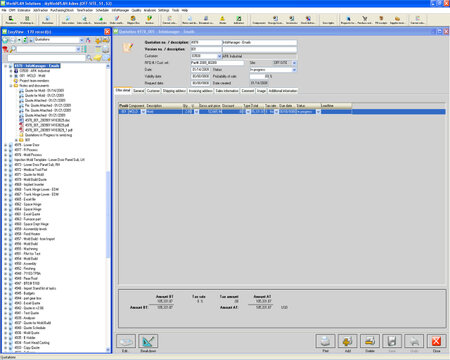Switch to the Shipping address tab
Screen dimensions: 450x360
pyautogui.click(x=174, y=91)
